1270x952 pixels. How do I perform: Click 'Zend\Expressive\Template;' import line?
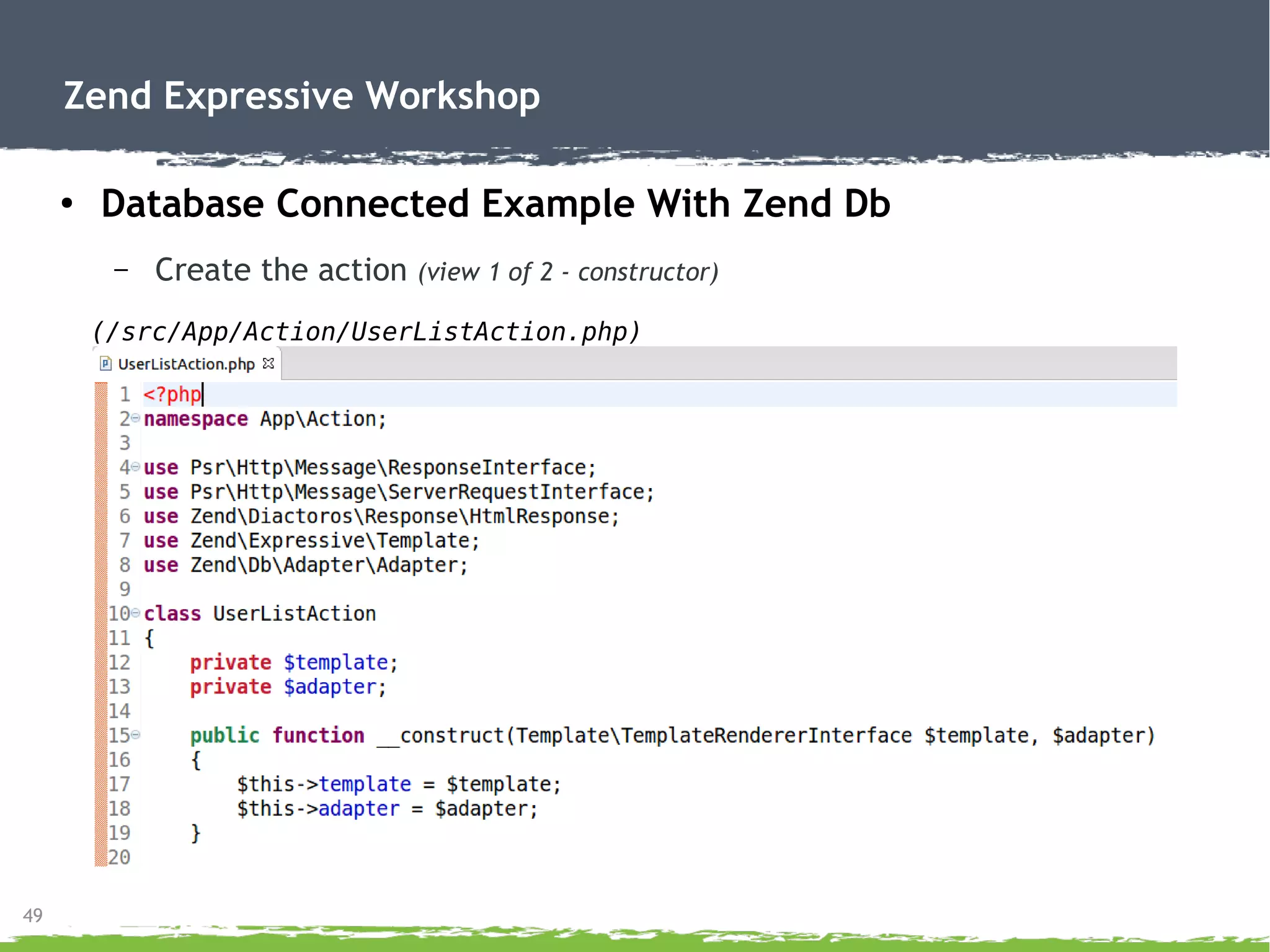click(x=335, y=541)
